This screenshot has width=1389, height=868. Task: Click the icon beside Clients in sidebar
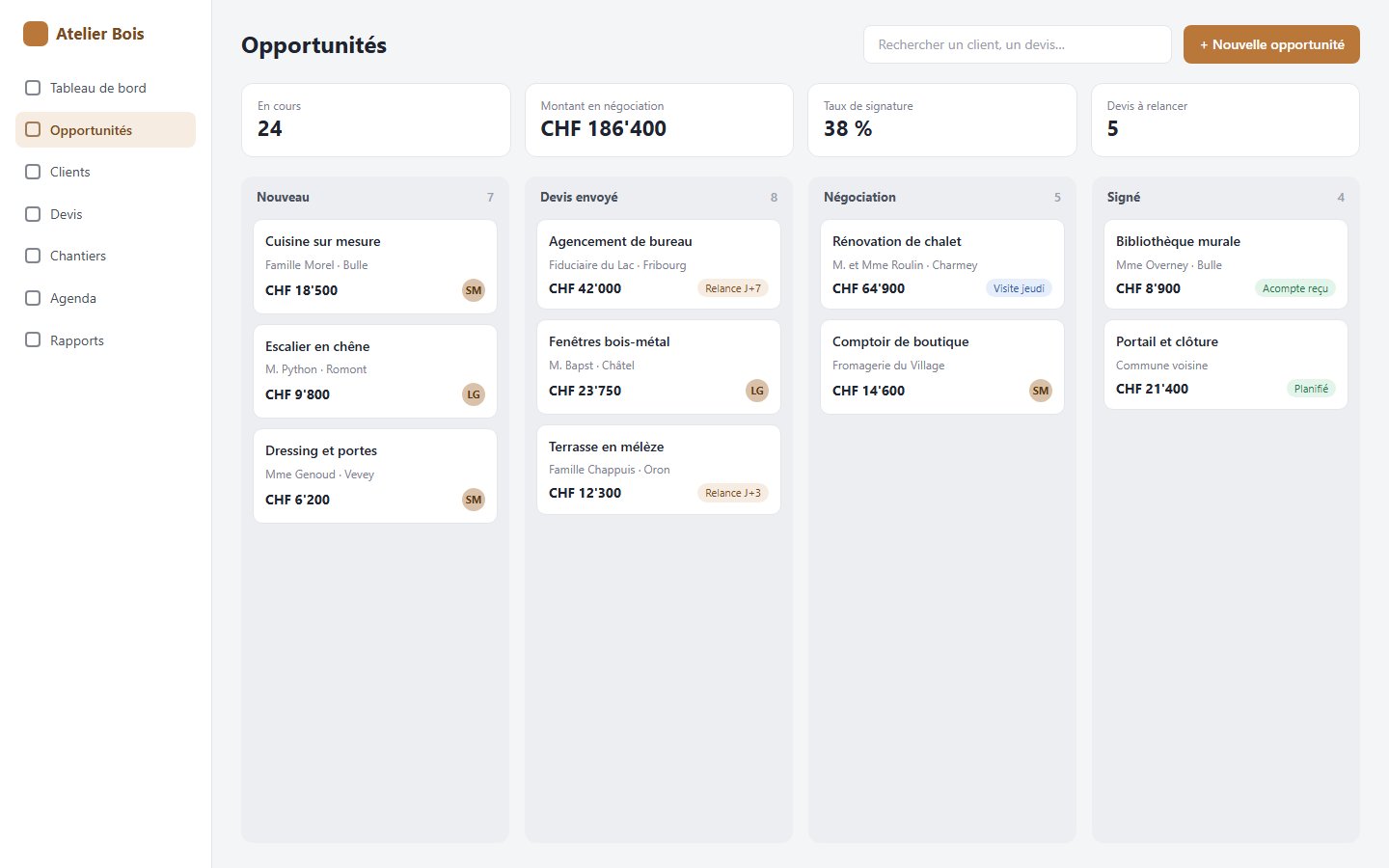point(33,172)
